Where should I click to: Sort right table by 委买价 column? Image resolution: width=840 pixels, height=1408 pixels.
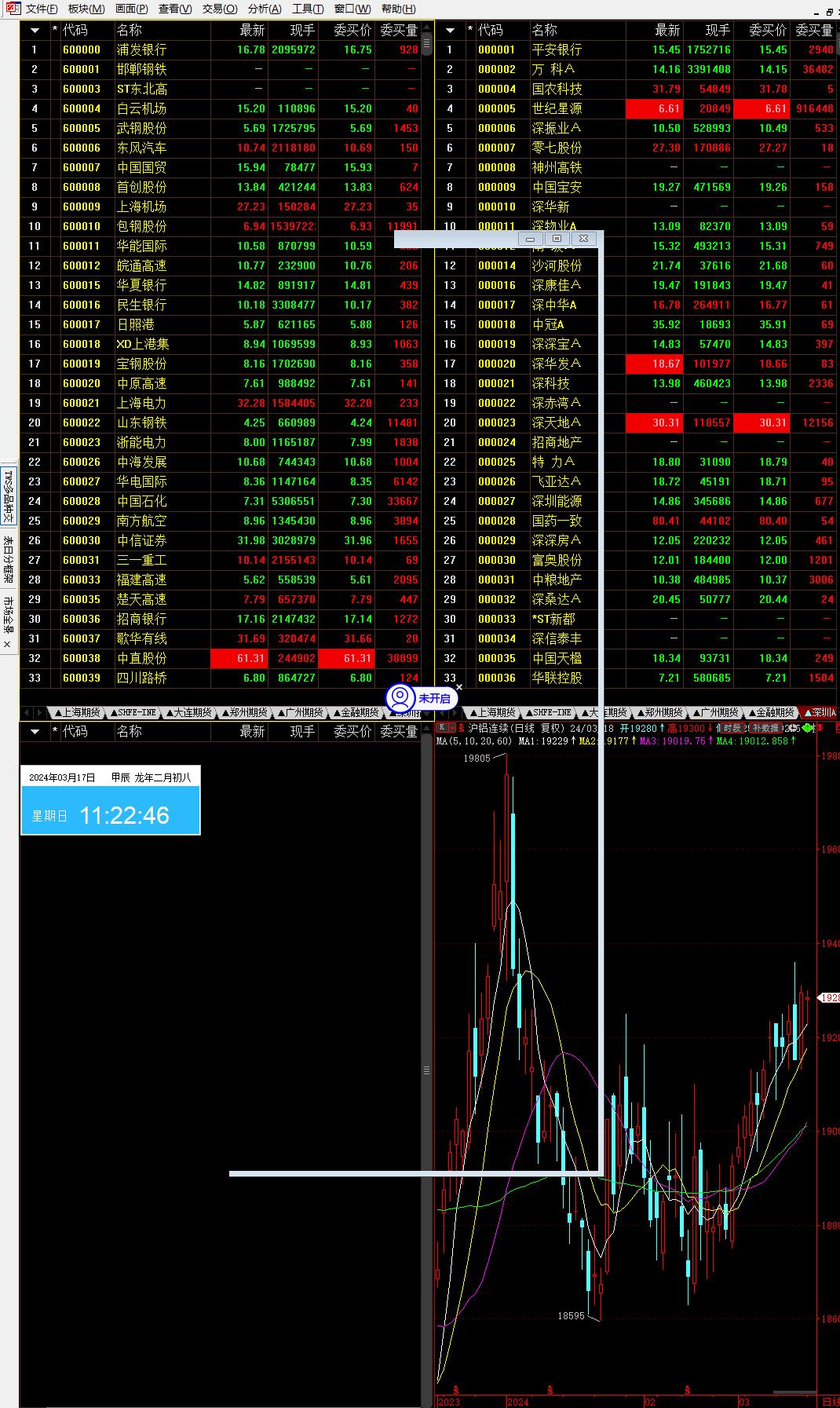click(767, 30)
